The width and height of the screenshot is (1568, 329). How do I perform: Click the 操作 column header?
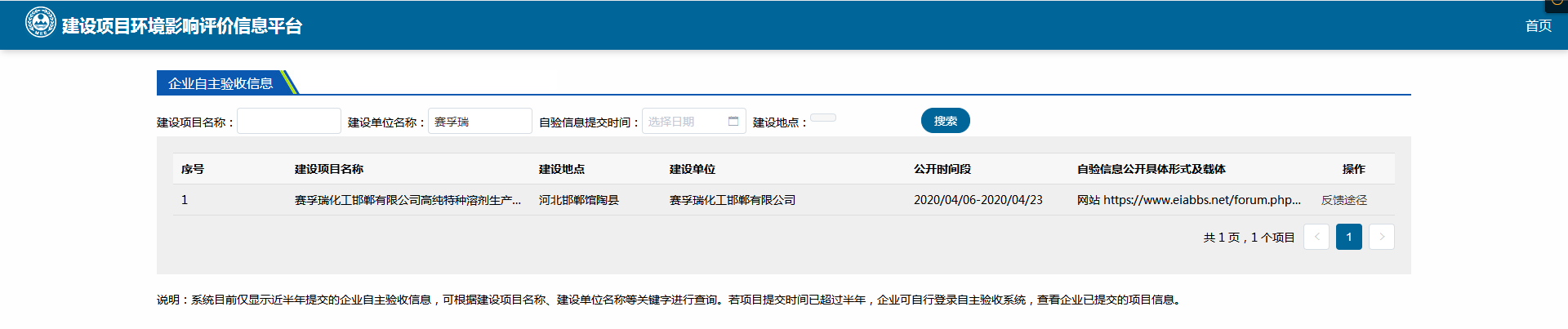tap(1354, 169)
